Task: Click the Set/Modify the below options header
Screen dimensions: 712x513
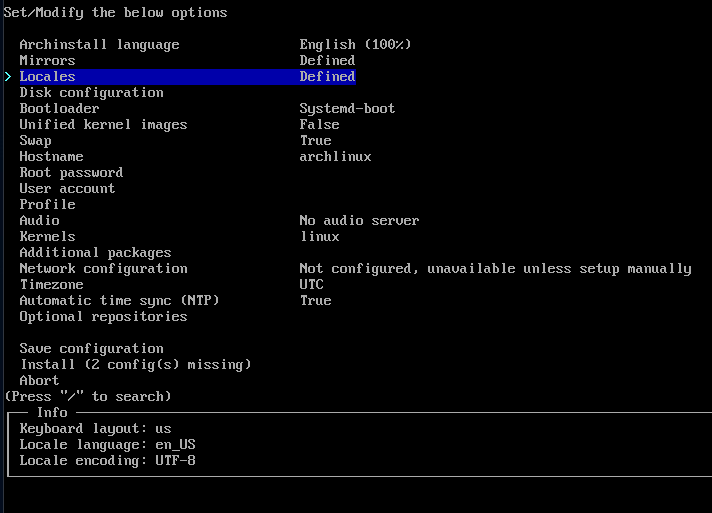Action: click(x=115, y=12)
